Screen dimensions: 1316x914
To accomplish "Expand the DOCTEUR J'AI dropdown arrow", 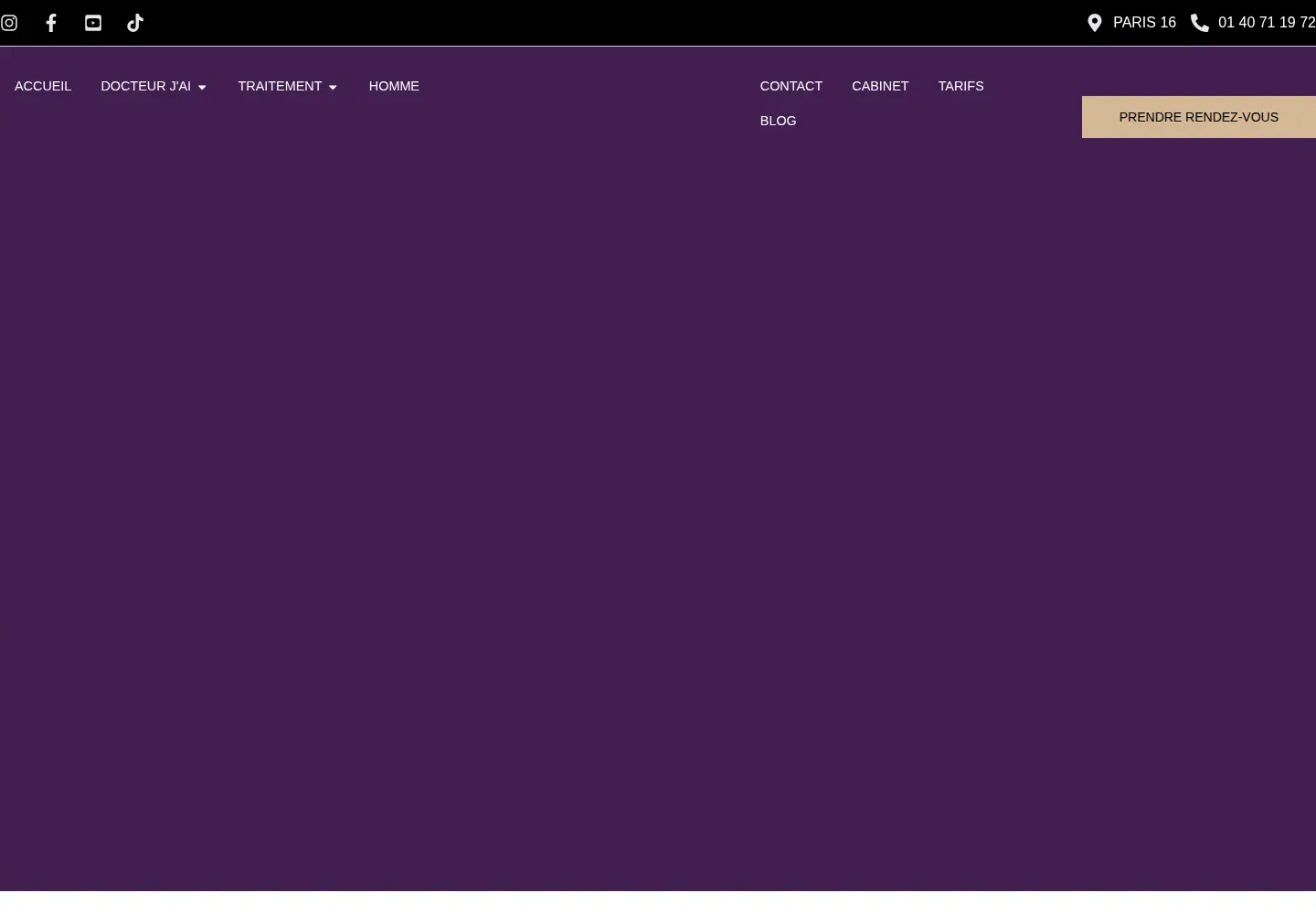I will pyautogui.click(x=202, y=87).
